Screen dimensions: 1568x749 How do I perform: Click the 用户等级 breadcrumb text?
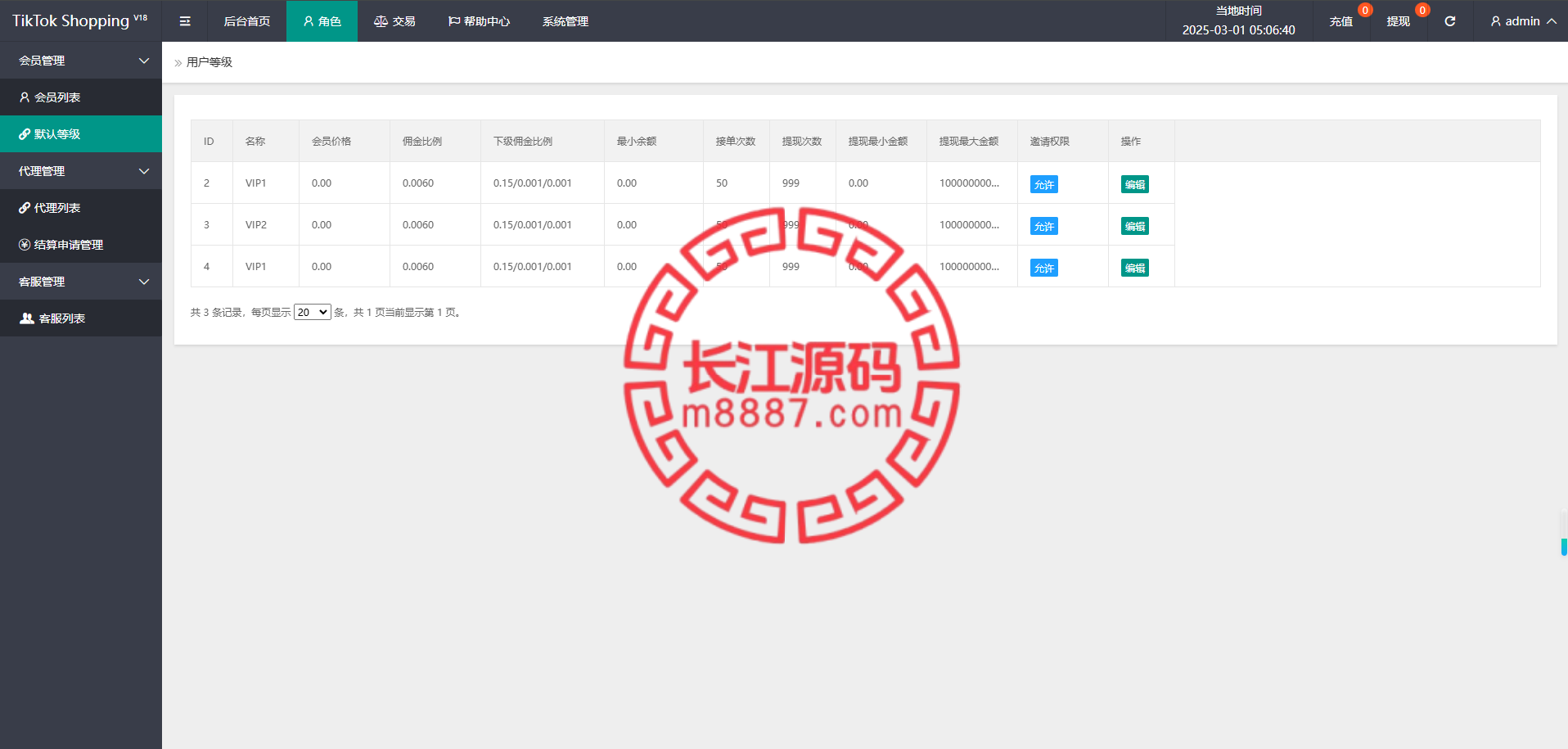[210, 62]
